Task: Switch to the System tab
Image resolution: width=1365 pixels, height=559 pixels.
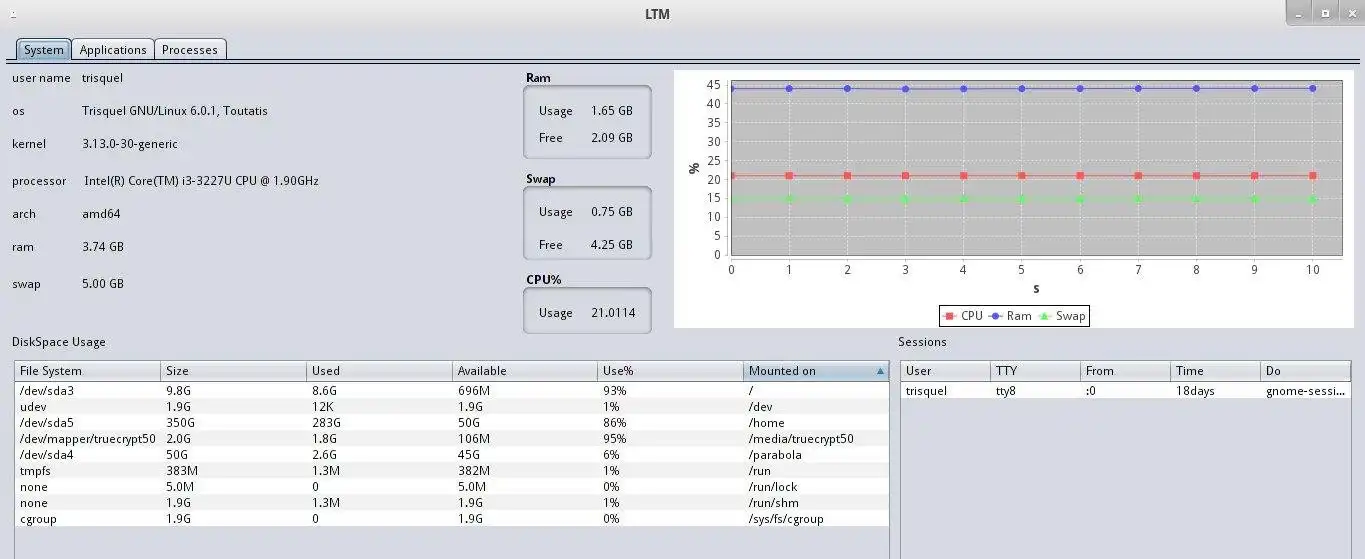Action: [44, 50]
